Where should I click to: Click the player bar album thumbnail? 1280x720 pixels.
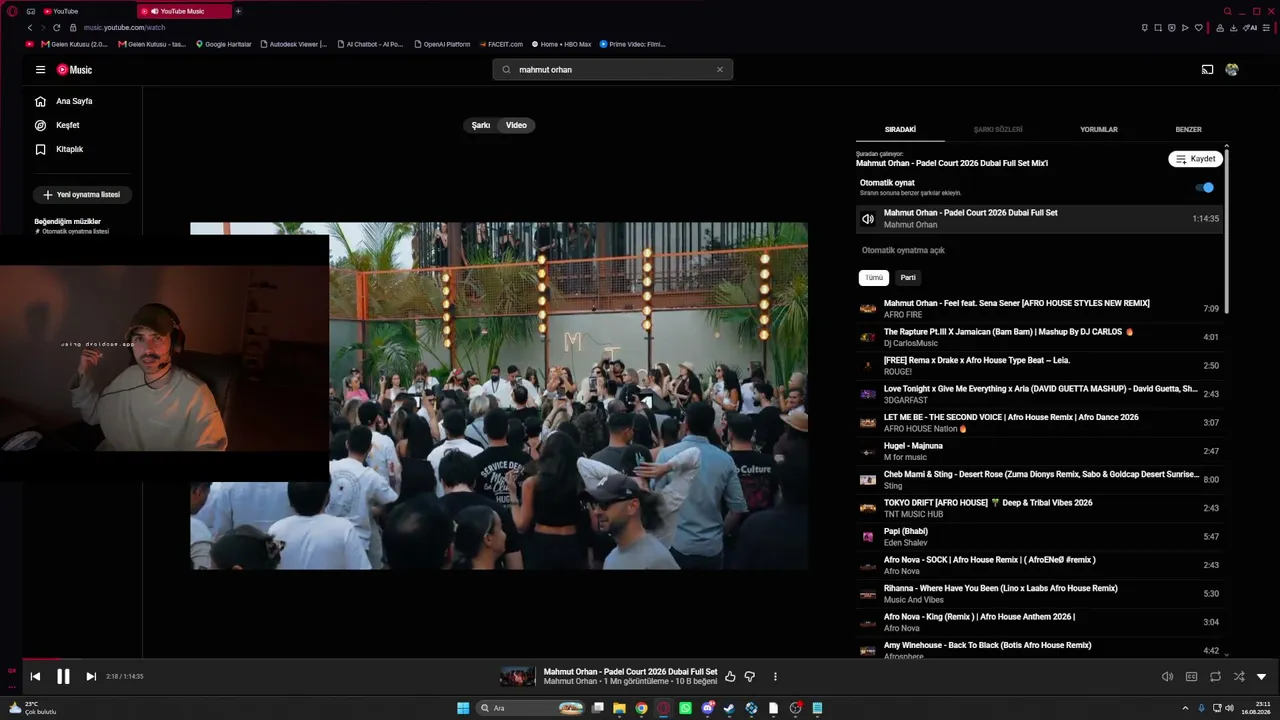[x=518, y=677]
